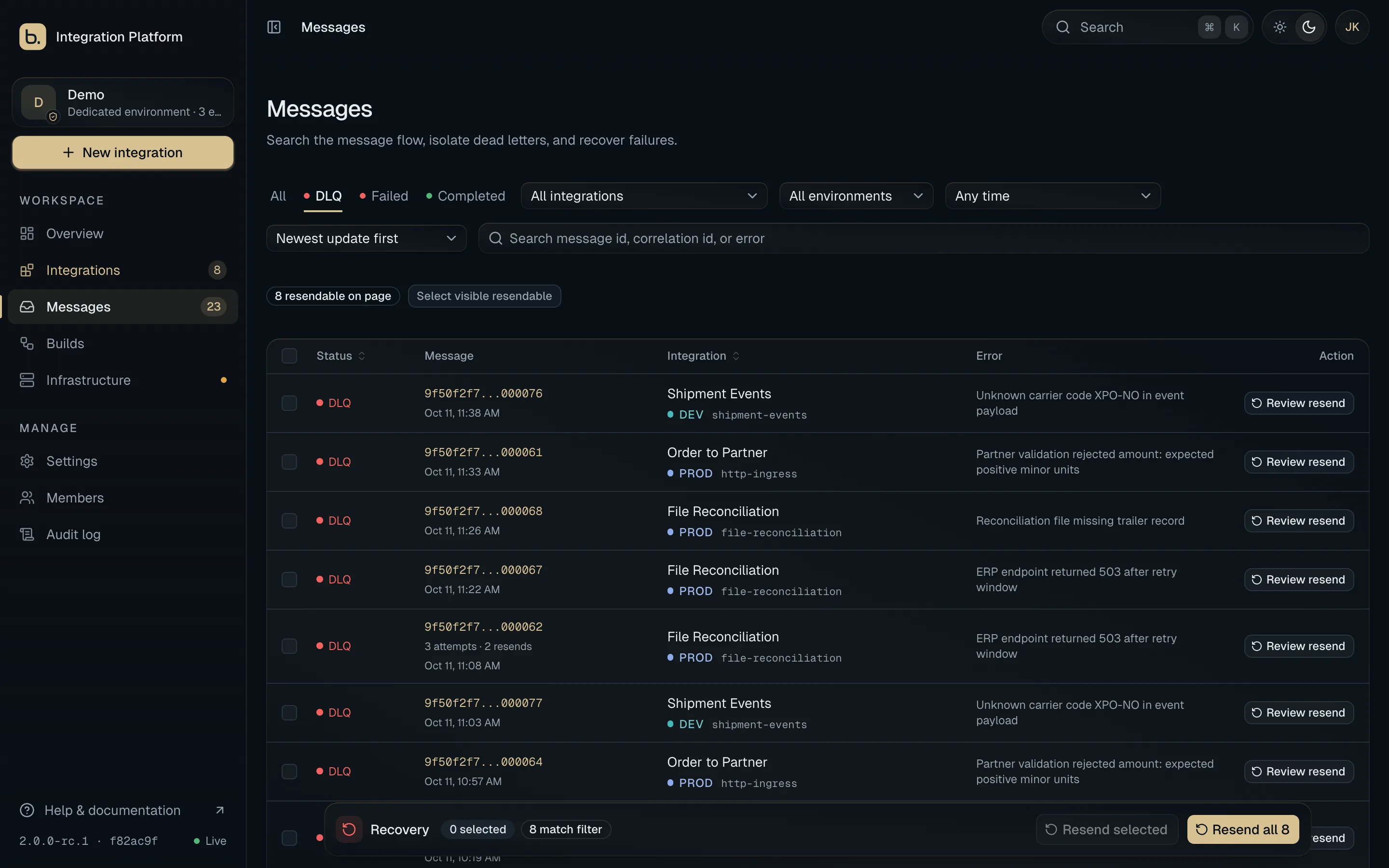Open message 9f50f2f7...000077 id
The width and height of the screenshot is (1389, 868).
483,703
